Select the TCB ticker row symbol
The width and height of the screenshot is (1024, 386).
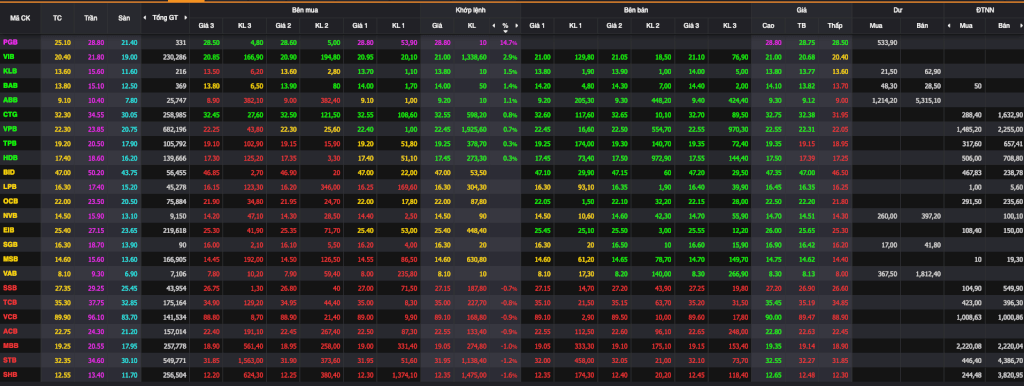tap(10, 302)
